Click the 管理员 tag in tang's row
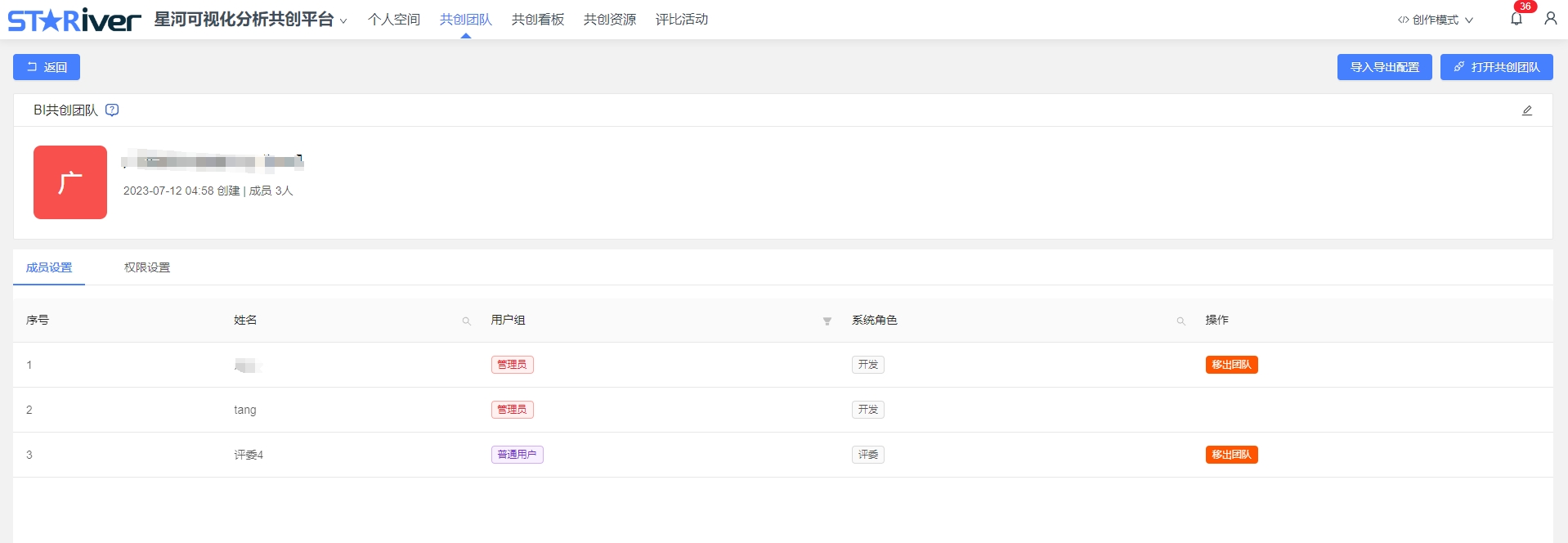 click(x=512, y=410)
